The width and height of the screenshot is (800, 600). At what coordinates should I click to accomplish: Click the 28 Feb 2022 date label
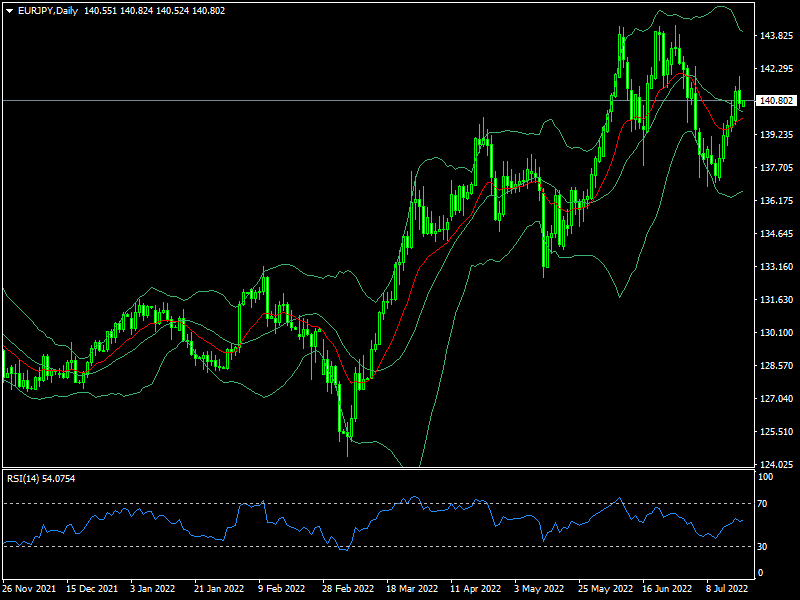pyautogui.click(x=348, y=589)
